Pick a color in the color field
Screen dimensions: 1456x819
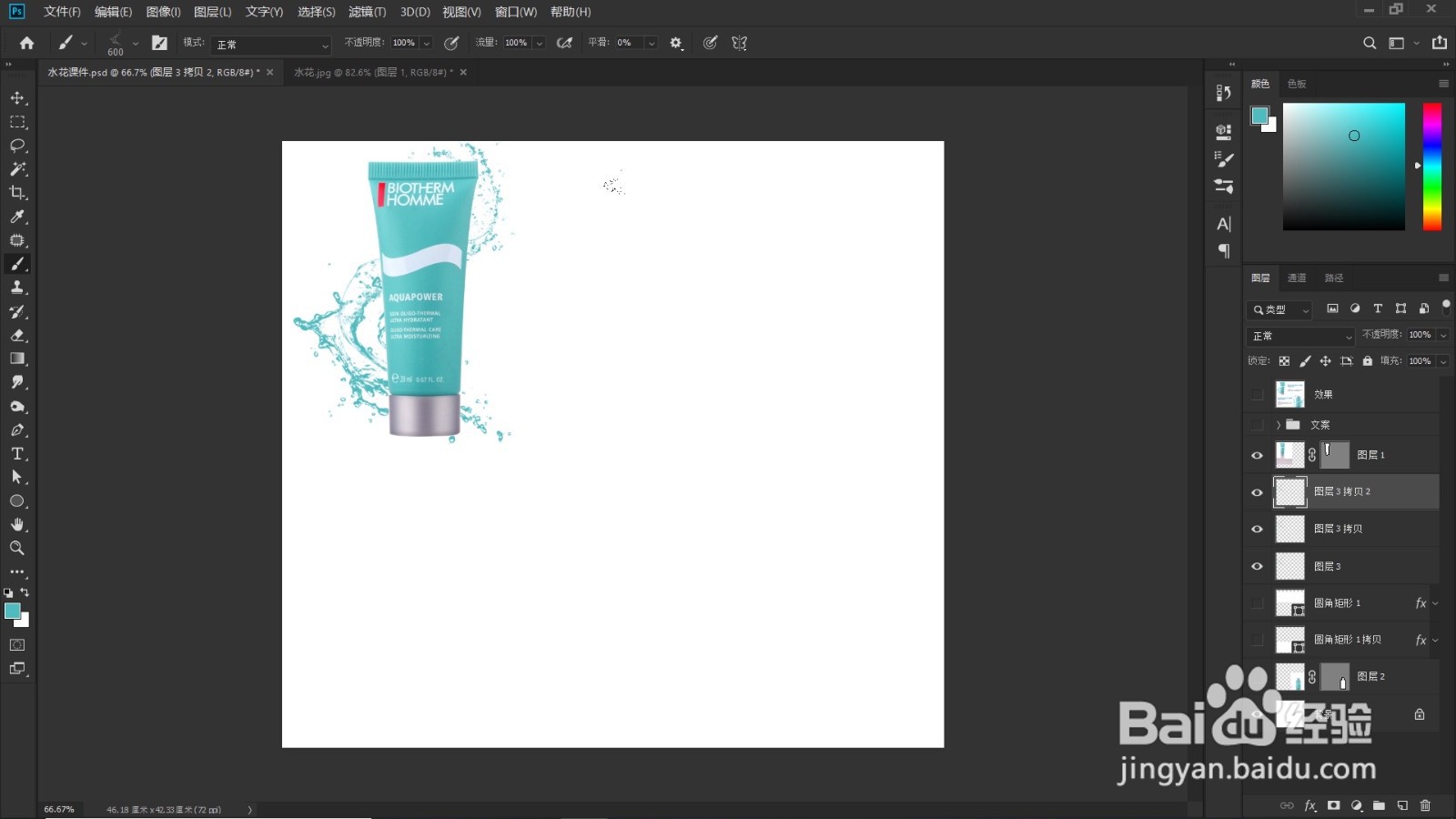pyautogui.click(x=1344, y=167)
